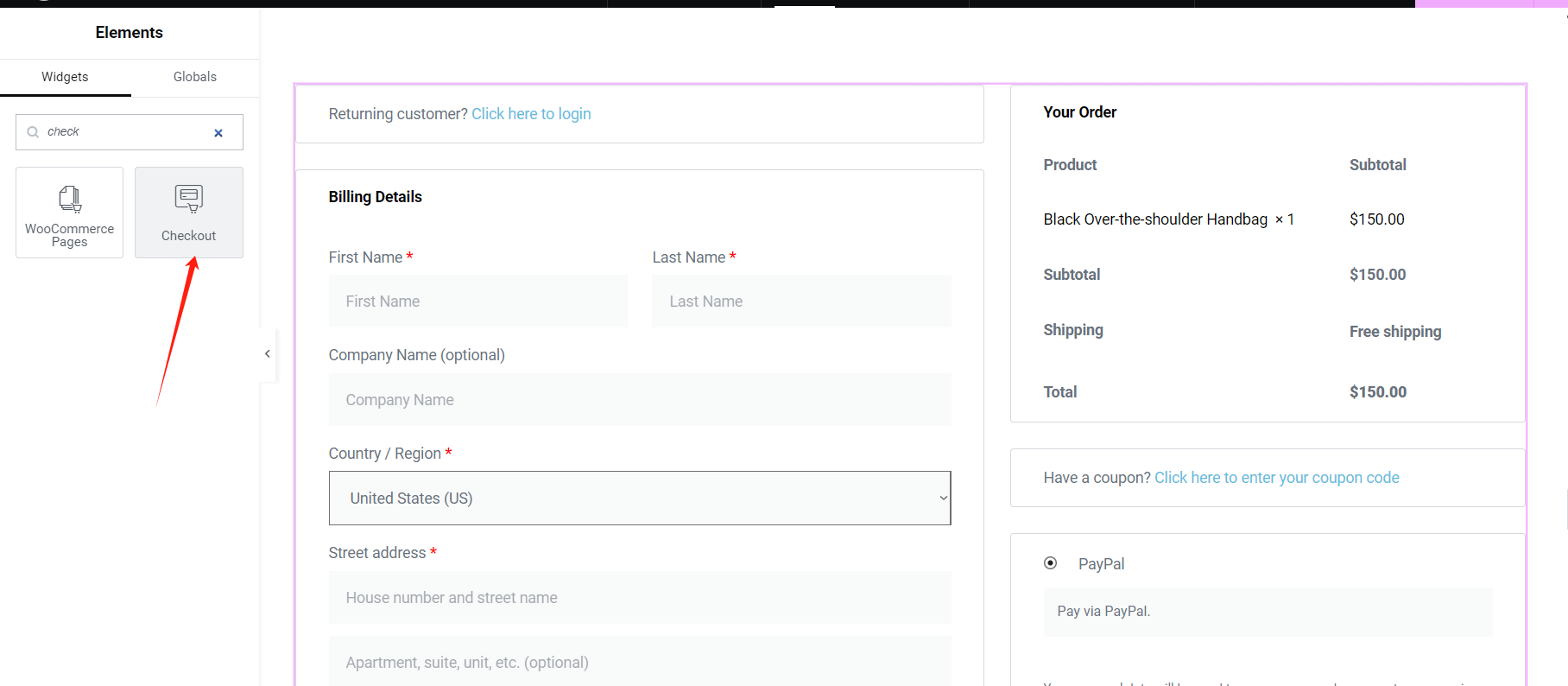The height and width of the screenshot is (686, 1568).
Task: Click the 'Pay via PayPal' description box
Action: pyautogui.click(x=1268, y=612)
